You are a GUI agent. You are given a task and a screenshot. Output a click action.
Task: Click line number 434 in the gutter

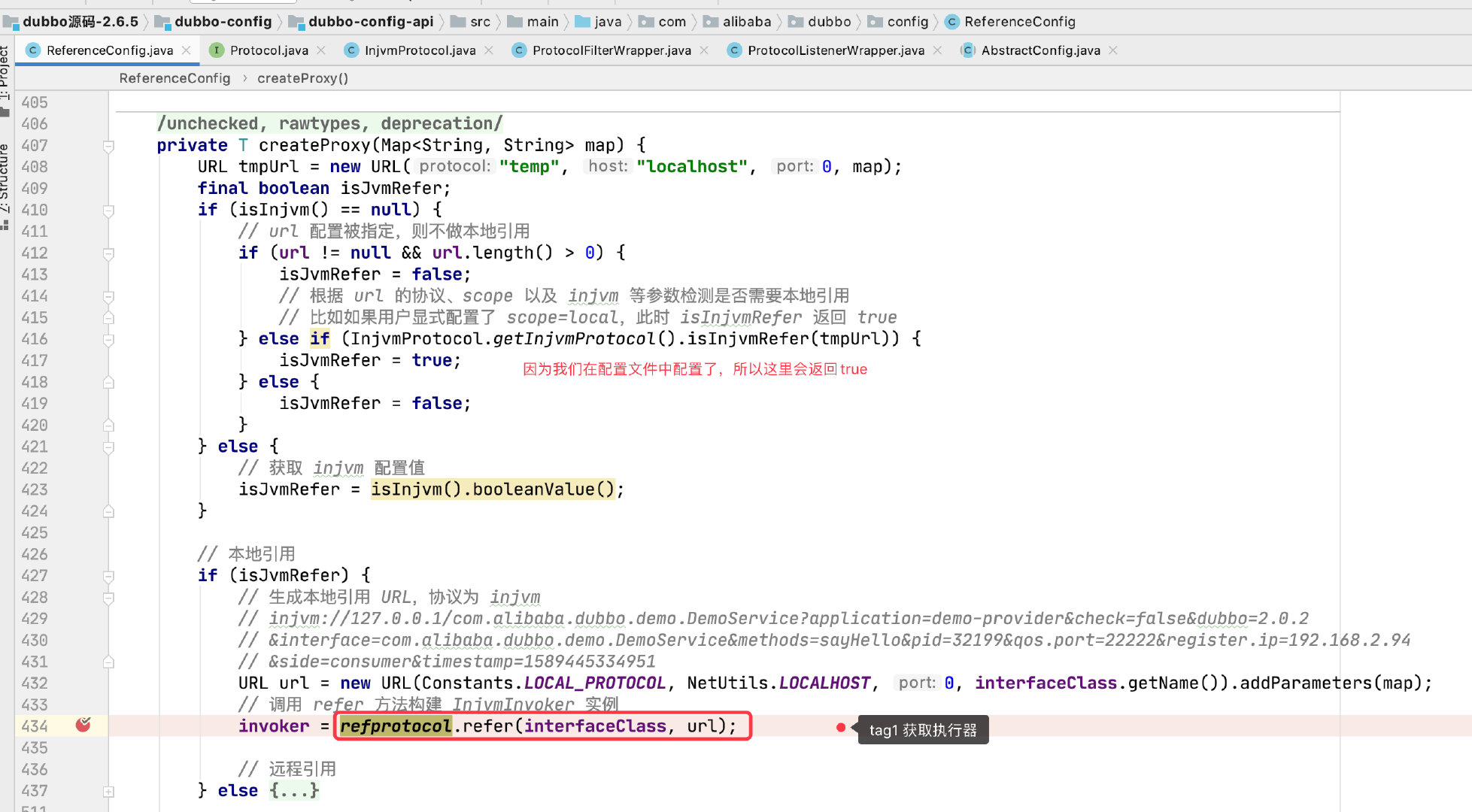click(35, 726)
